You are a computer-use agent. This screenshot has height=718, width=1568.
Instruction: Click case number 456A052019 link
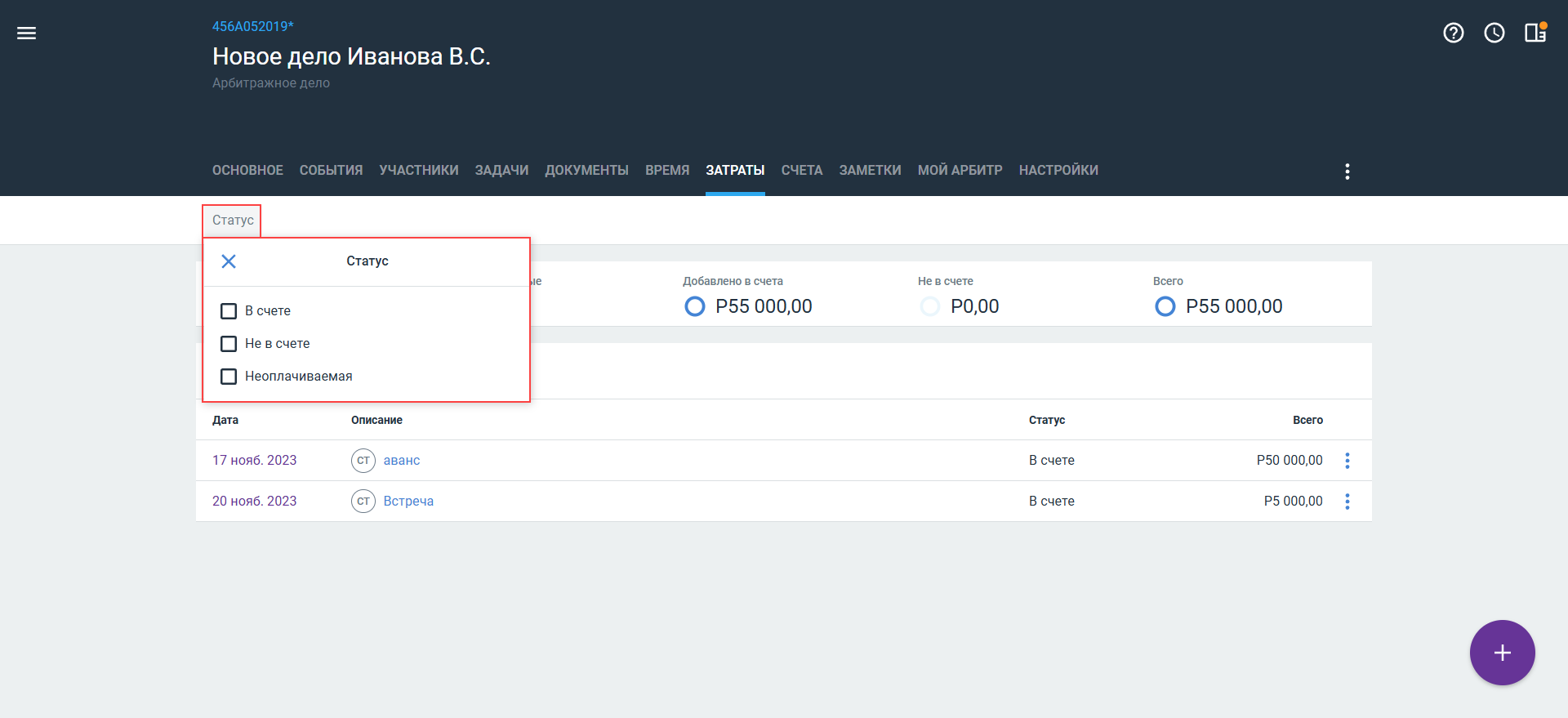[x=252, y=27]
